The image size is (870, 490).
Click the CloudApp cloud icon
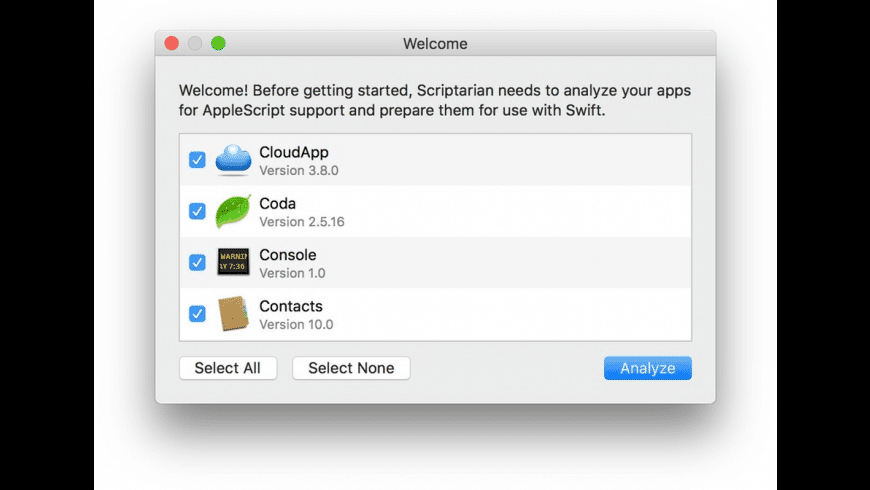pyautogui.click(x=233, y=160)
